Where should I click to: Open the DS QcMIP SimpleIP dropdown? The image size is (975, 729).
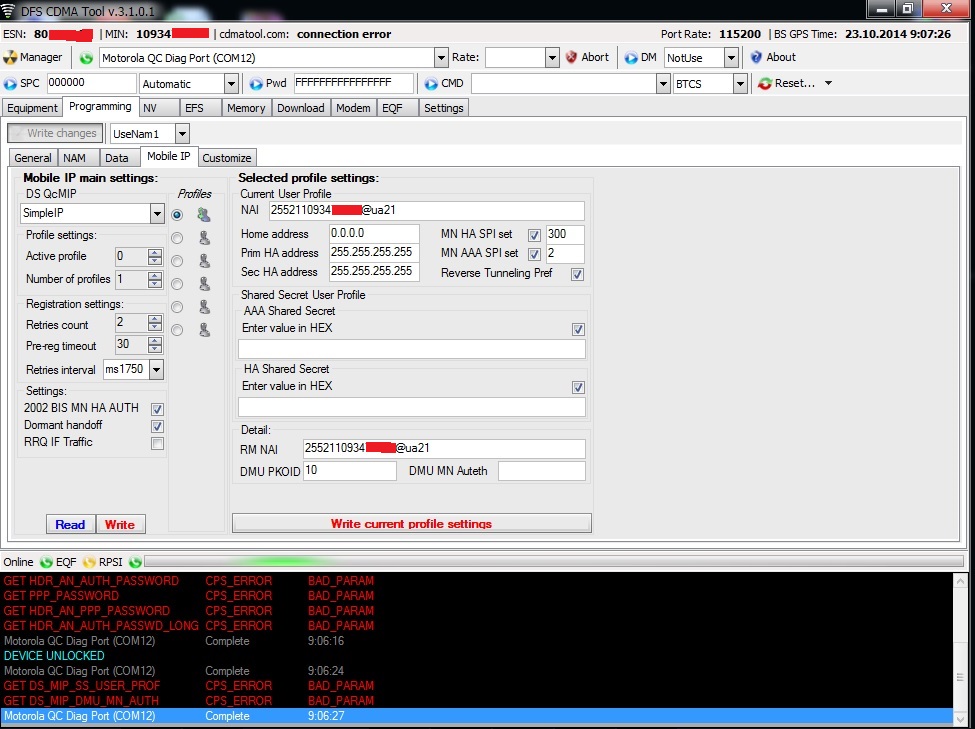pyautogui.click(x=157, y=214)
